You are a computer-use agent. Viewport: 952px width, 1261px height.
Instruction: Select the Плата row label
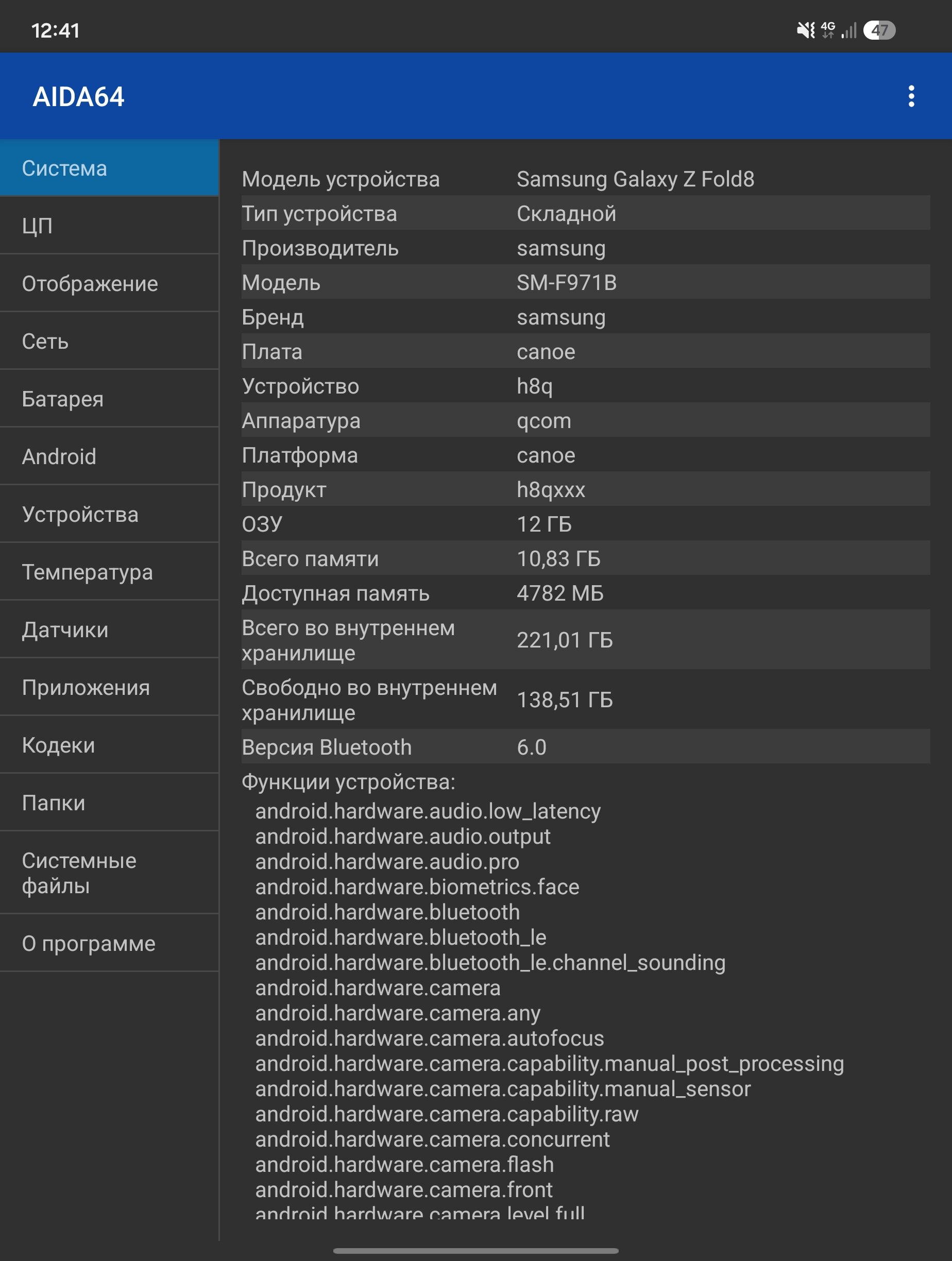tap(272, 352)
